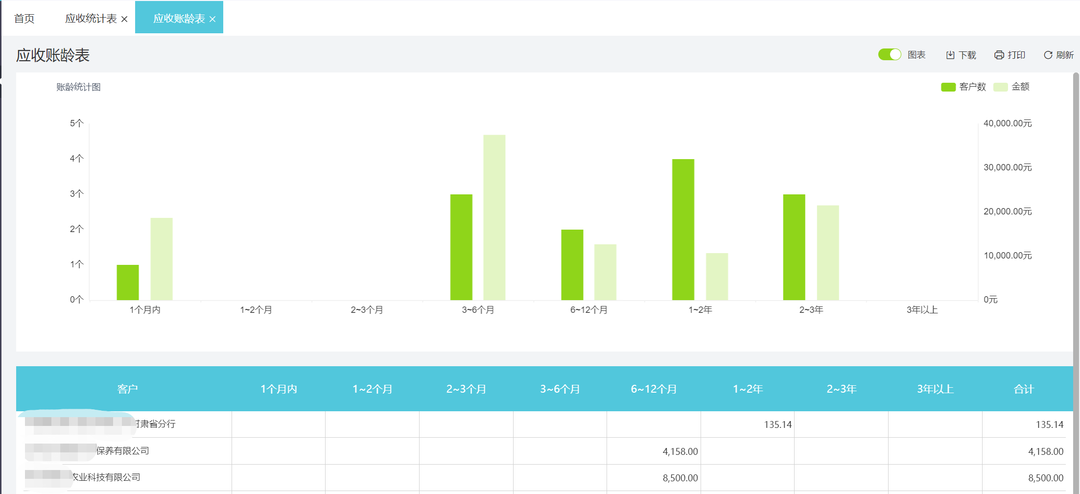This screenshot has width=1080, height=494.
Task: Close the 应收统计表 tab
Action: click(124, 19)
